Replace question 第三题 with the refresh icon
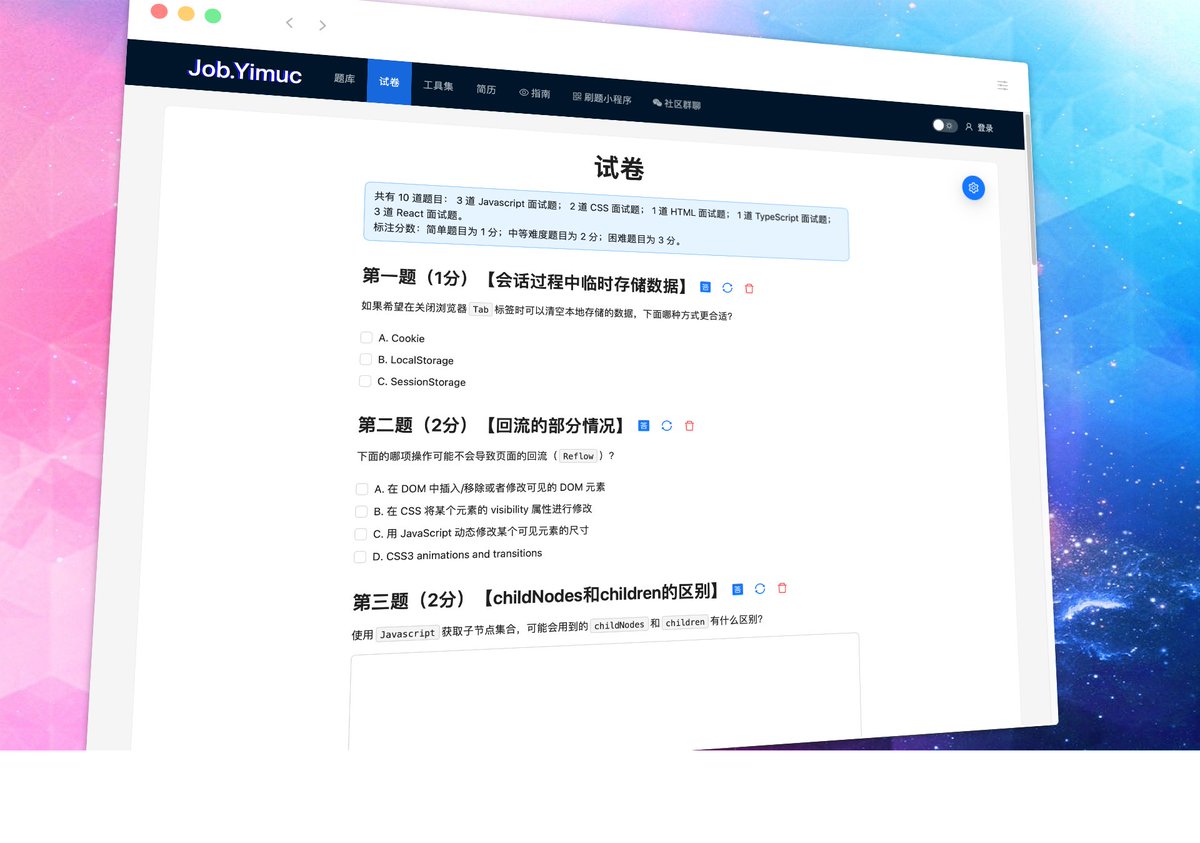 760,589
